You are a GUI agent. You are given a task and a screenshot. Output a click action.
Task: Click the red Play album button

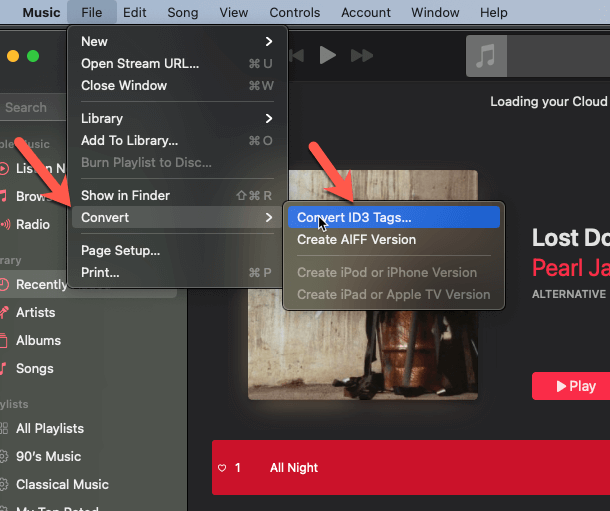571,386
